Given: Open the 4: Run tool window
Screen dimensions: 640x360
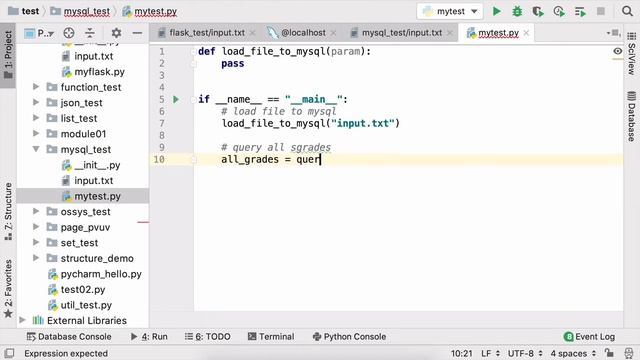Looking at the screenshot, I should 149,337.
